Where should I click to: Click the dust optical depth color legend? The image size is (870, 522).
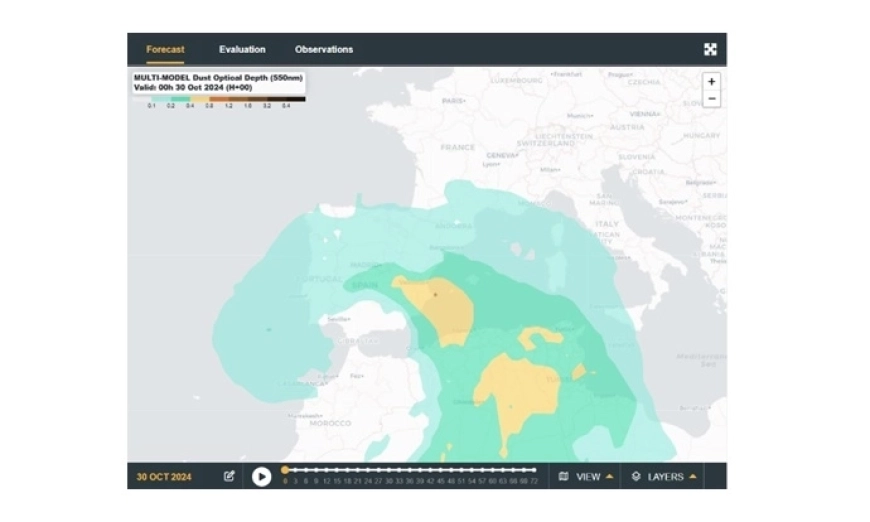click(219, 98)
